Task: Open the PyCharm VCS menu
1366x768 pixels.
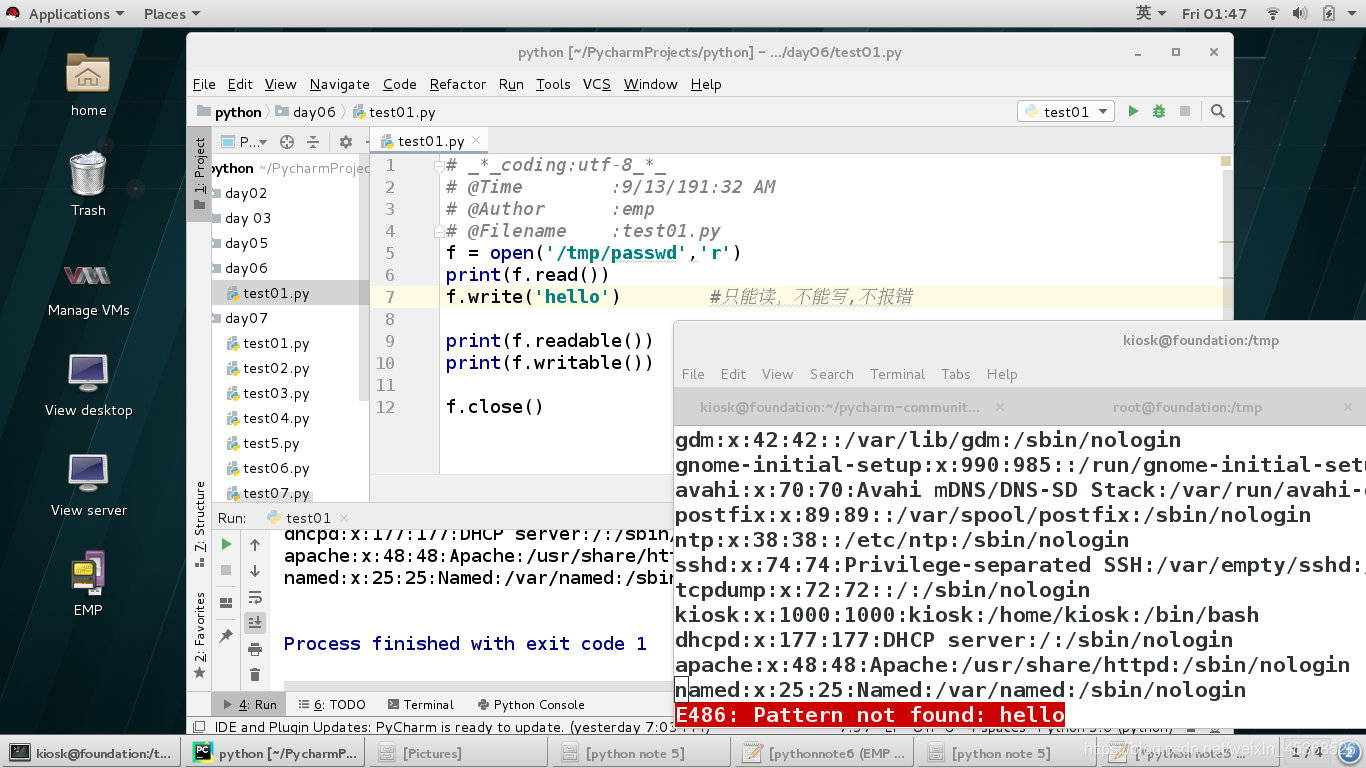Action: tap(596, 84)
